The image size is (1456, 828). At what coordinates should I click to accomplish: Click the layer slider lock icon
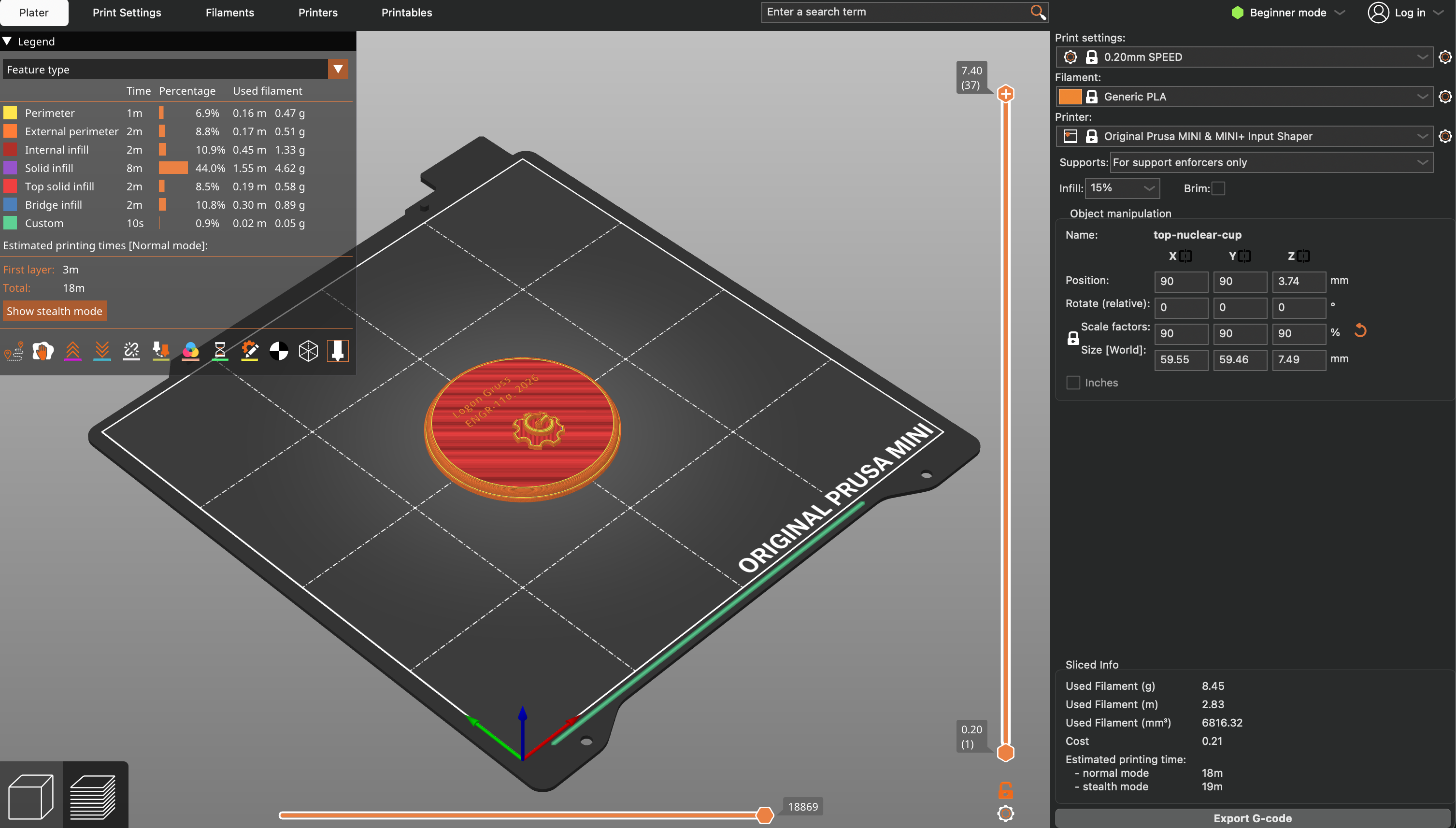point(1005,790)
